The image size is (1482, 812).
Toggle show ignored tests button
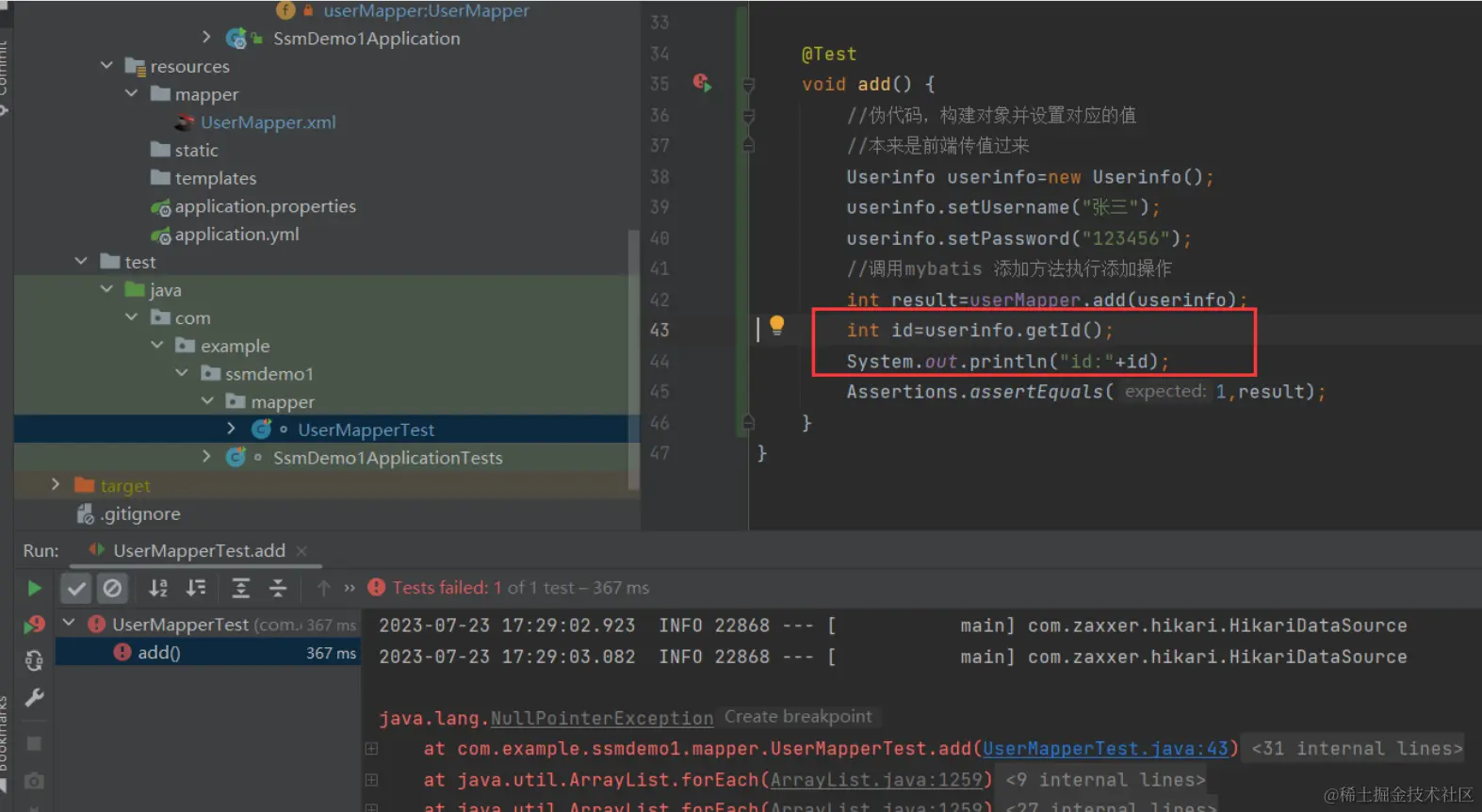(x=112, y=589)
